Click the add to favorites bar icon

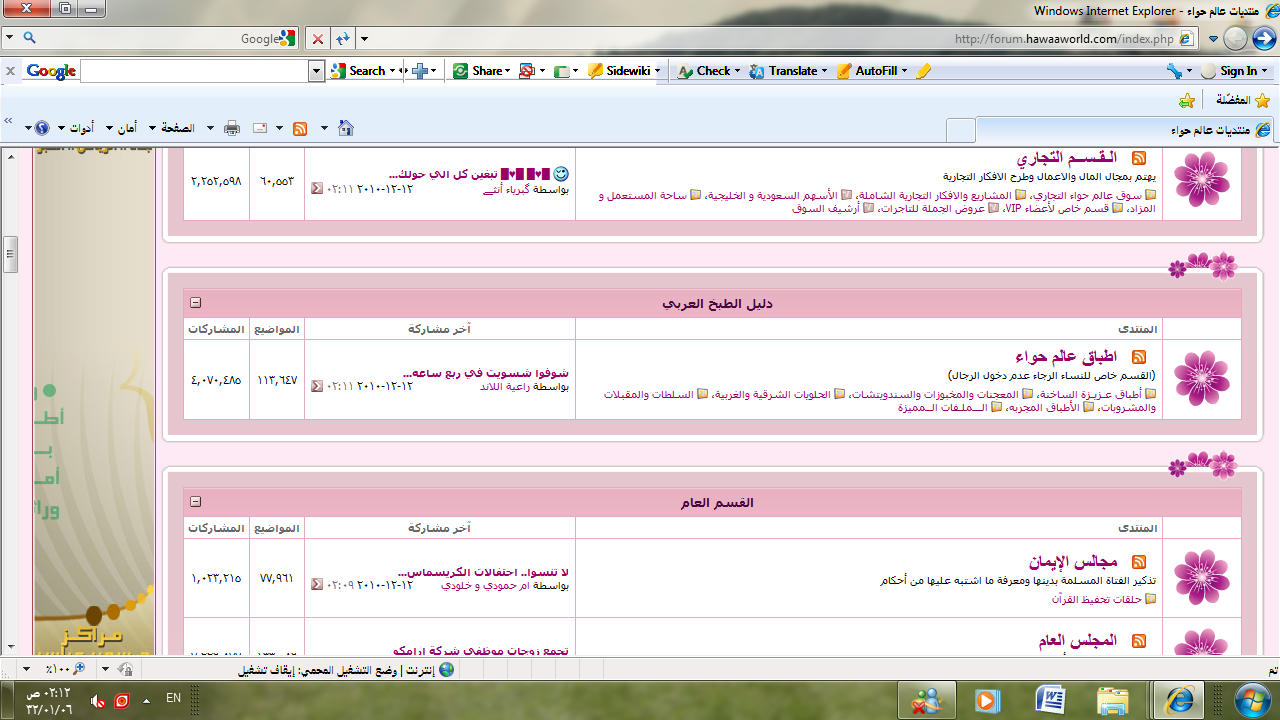[1186, 100]
